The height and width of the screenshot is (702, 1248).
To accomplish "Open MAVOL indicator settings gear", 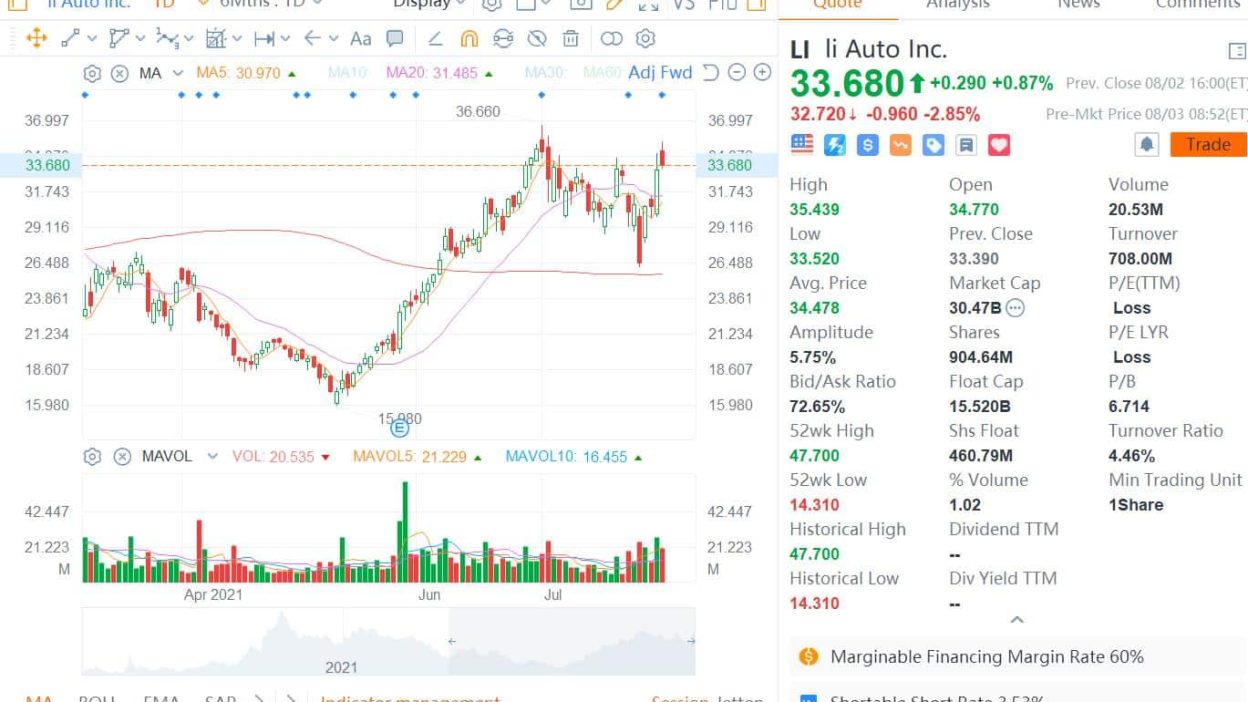I will click(92, 456).
